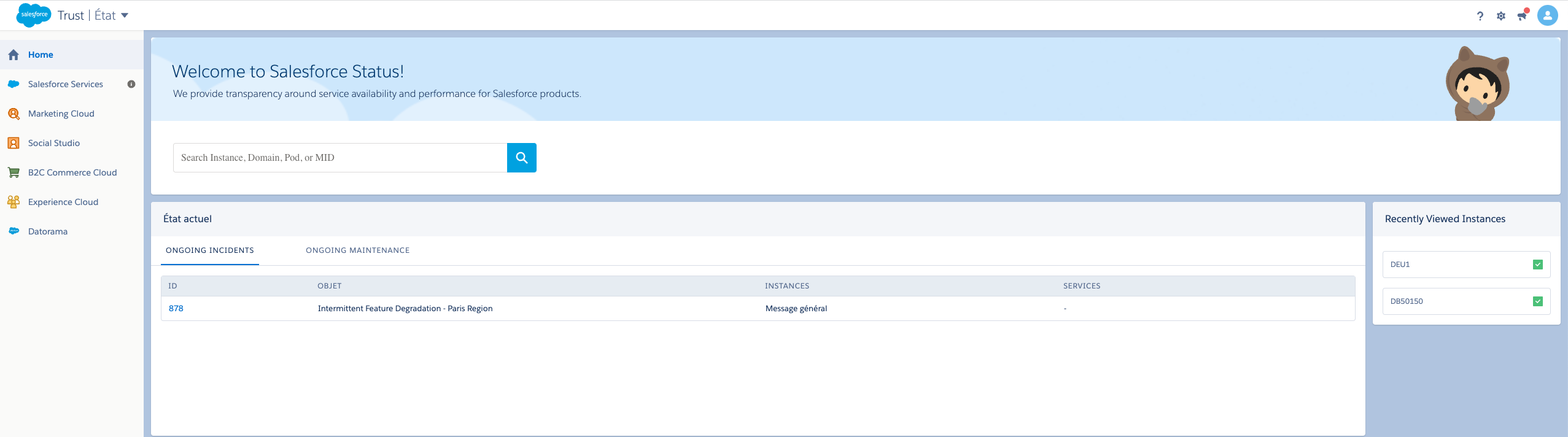The height and width of the screenshot is (437, 1568).
Task: Click the search magnifier button
Action: [x=521, y=158]
